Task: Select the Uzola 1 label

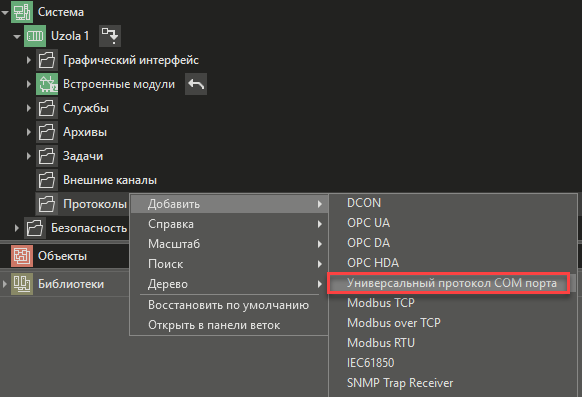Action: [x=70, y=36]
